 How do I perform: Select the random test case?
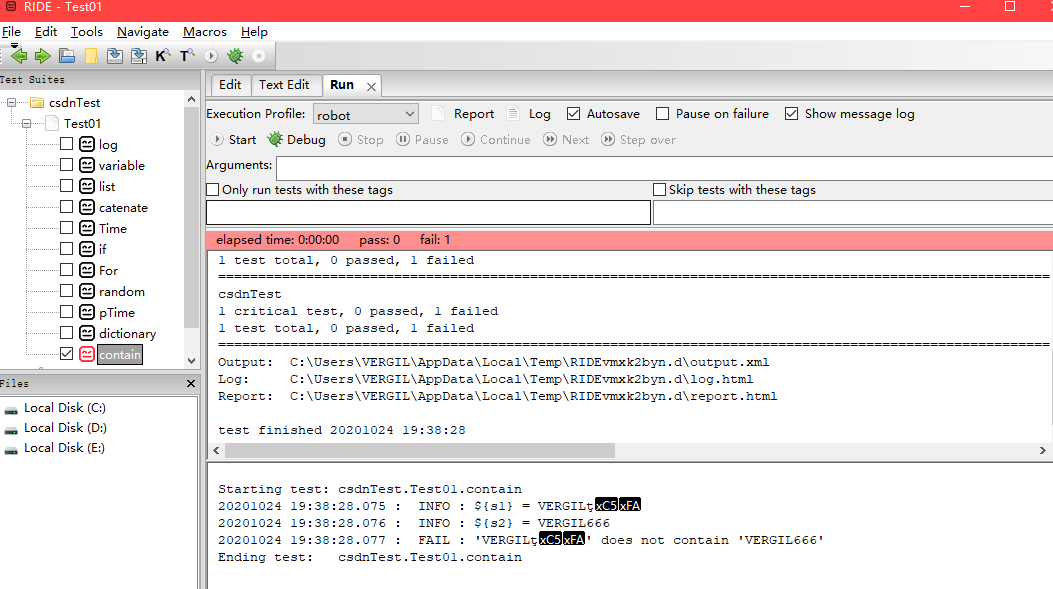(x=122, y=291)
